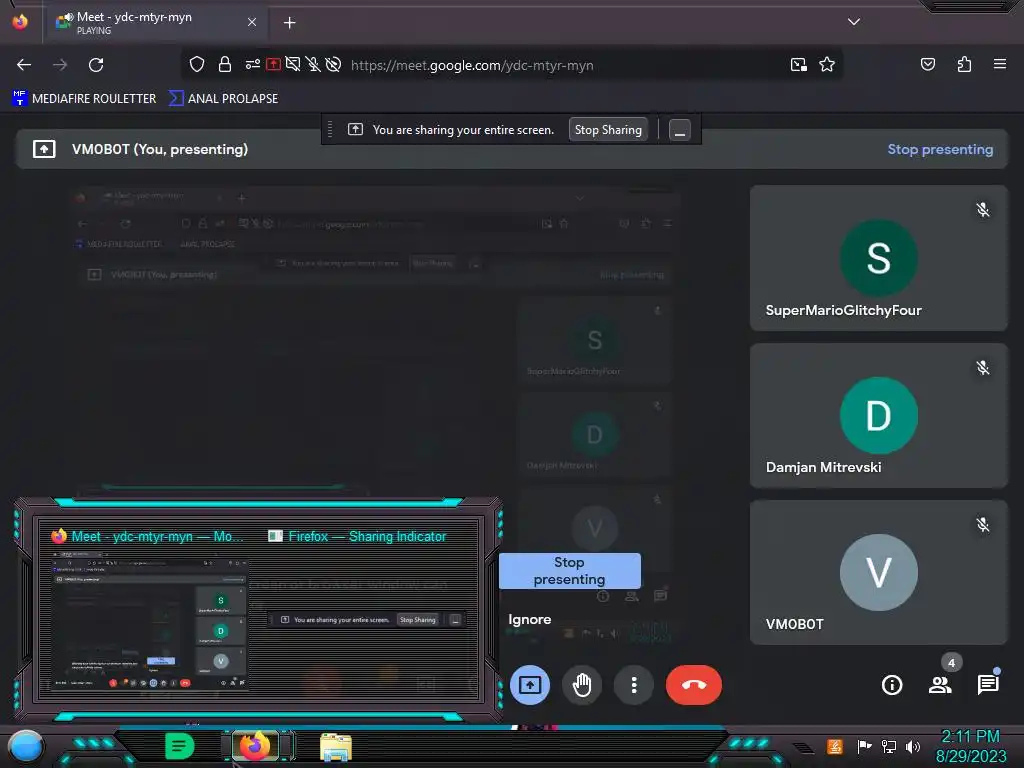Open the Pocket save icon

[x=927, y=65]
